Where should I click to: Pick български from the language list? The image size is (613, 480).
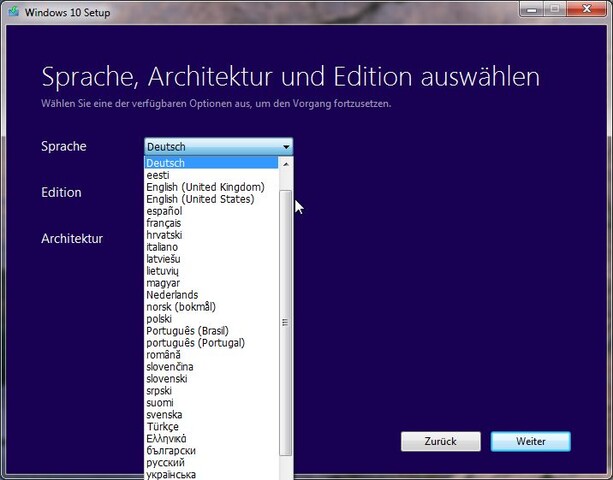[212, 451]
